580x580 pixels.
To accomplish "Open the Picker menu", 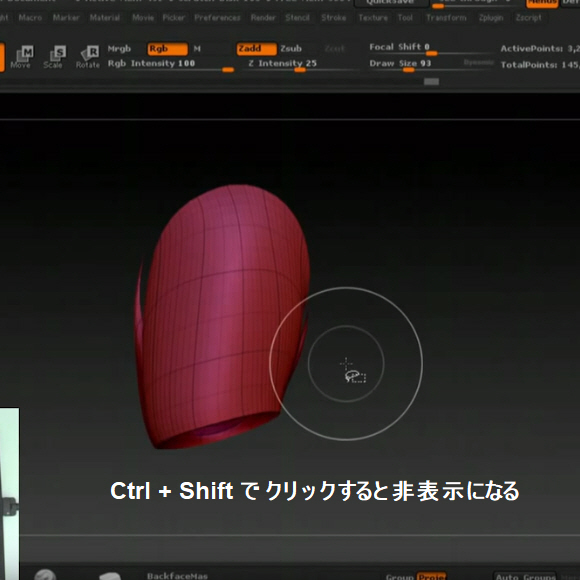I will (173, 17).
